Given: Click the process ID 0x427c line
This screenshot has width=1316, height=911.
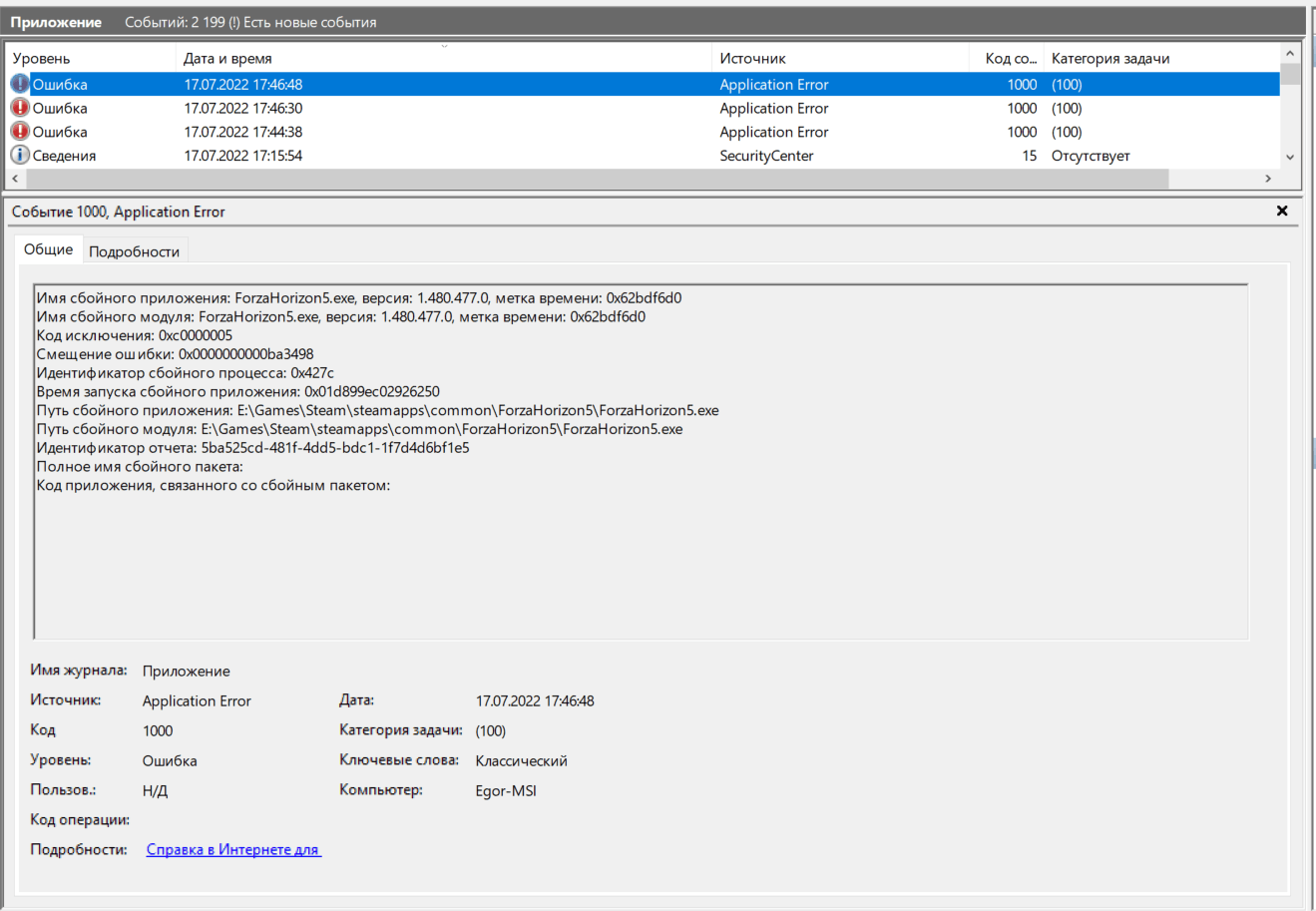Looking at the screenshot, I should pos(185,372).
